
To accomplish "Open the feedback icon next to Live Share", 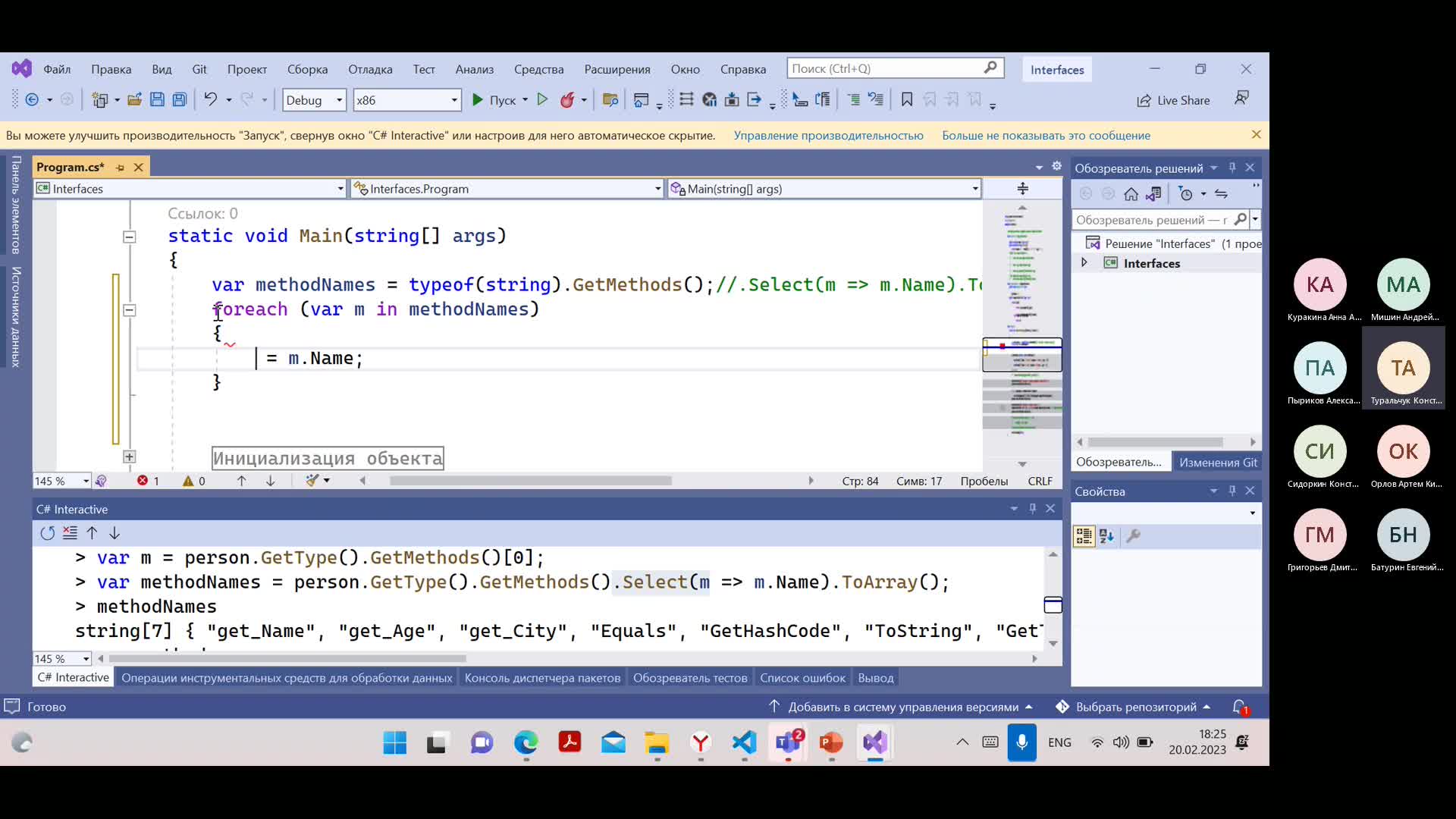I will point(1242,99).
